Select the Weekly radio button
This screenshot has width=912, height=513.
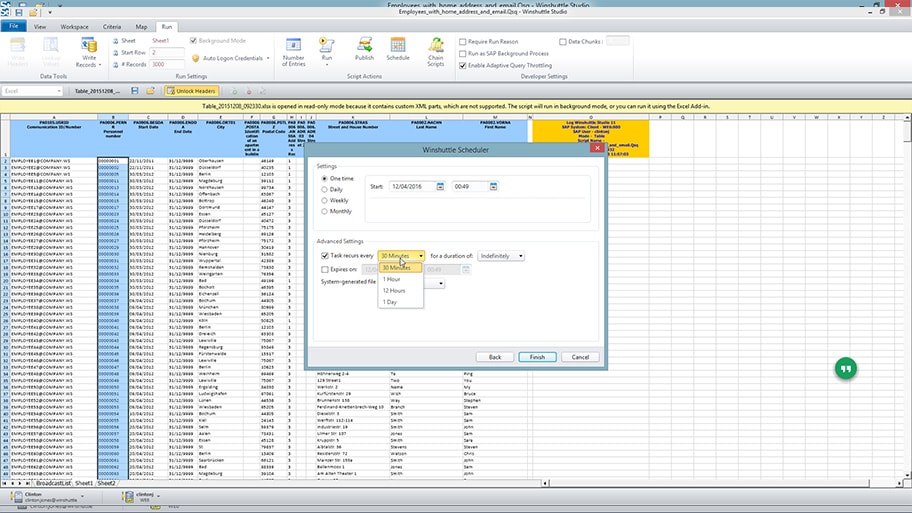tap(324, 200)
